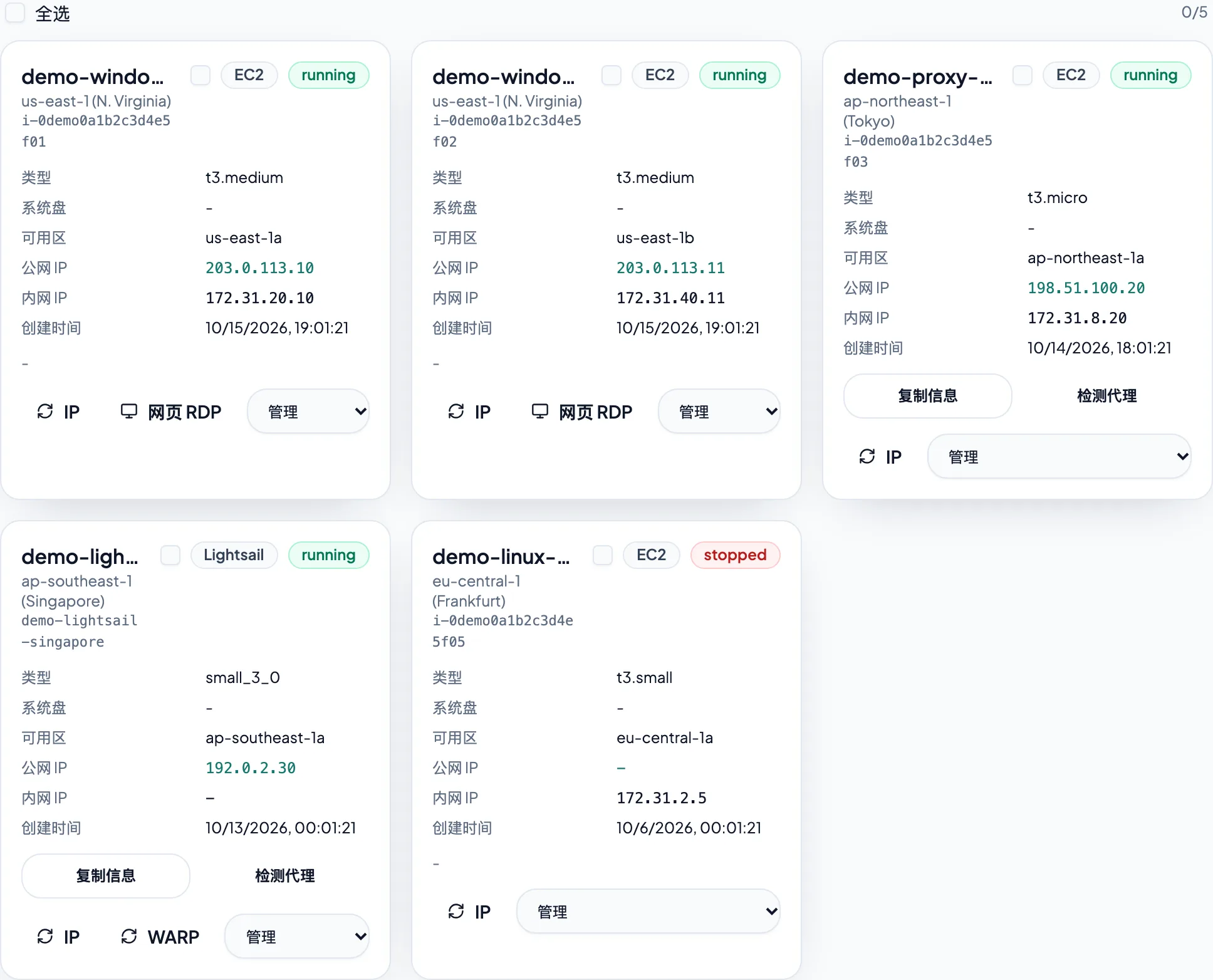The width and height of the screenshot is (1213, 980).
Task: Refresh IP on the card with public IP 203.0.113.10
Action: (x=58, y=412)
